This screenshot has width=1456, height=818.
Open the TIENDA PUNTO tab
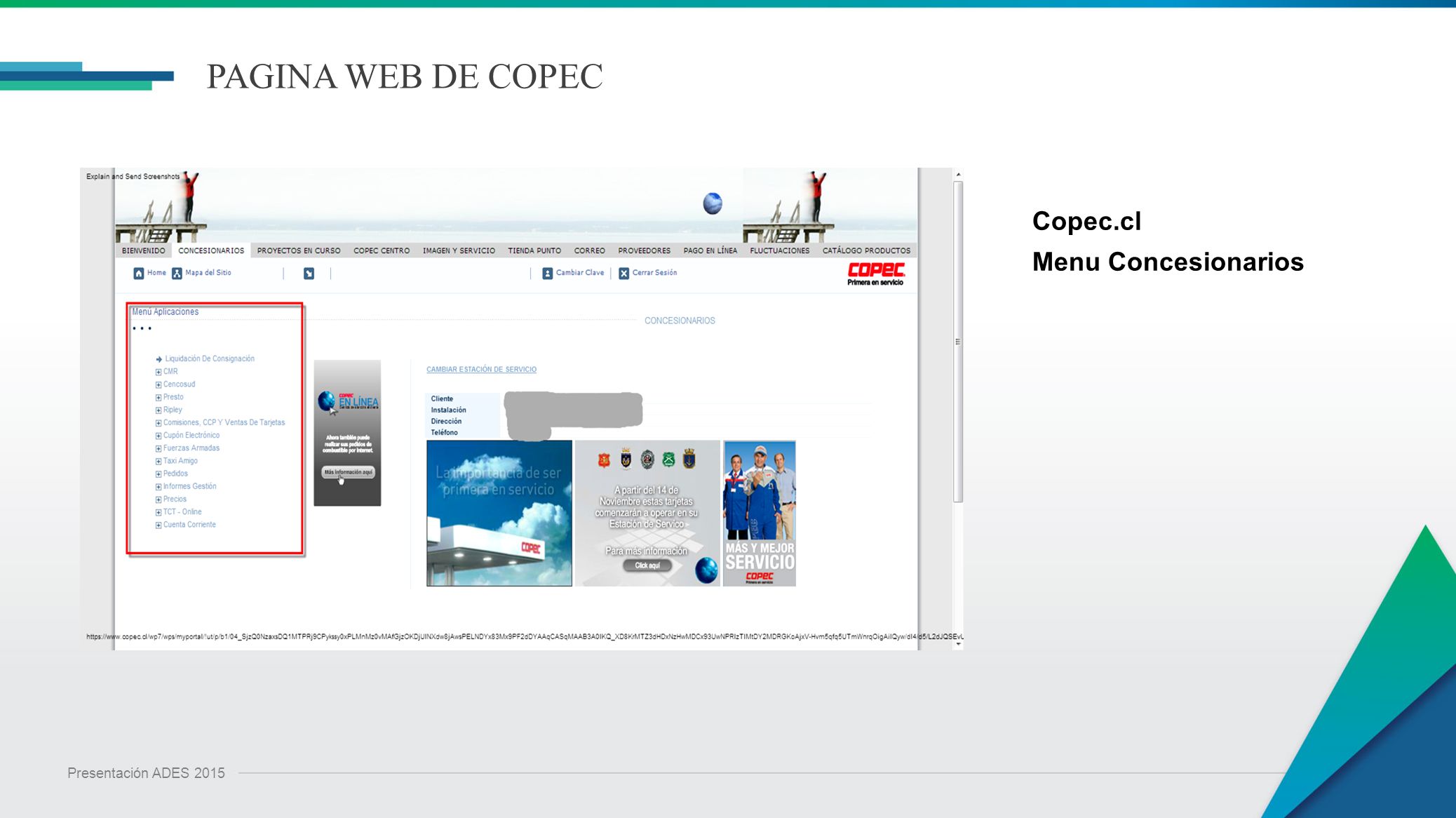coord(534,250)
